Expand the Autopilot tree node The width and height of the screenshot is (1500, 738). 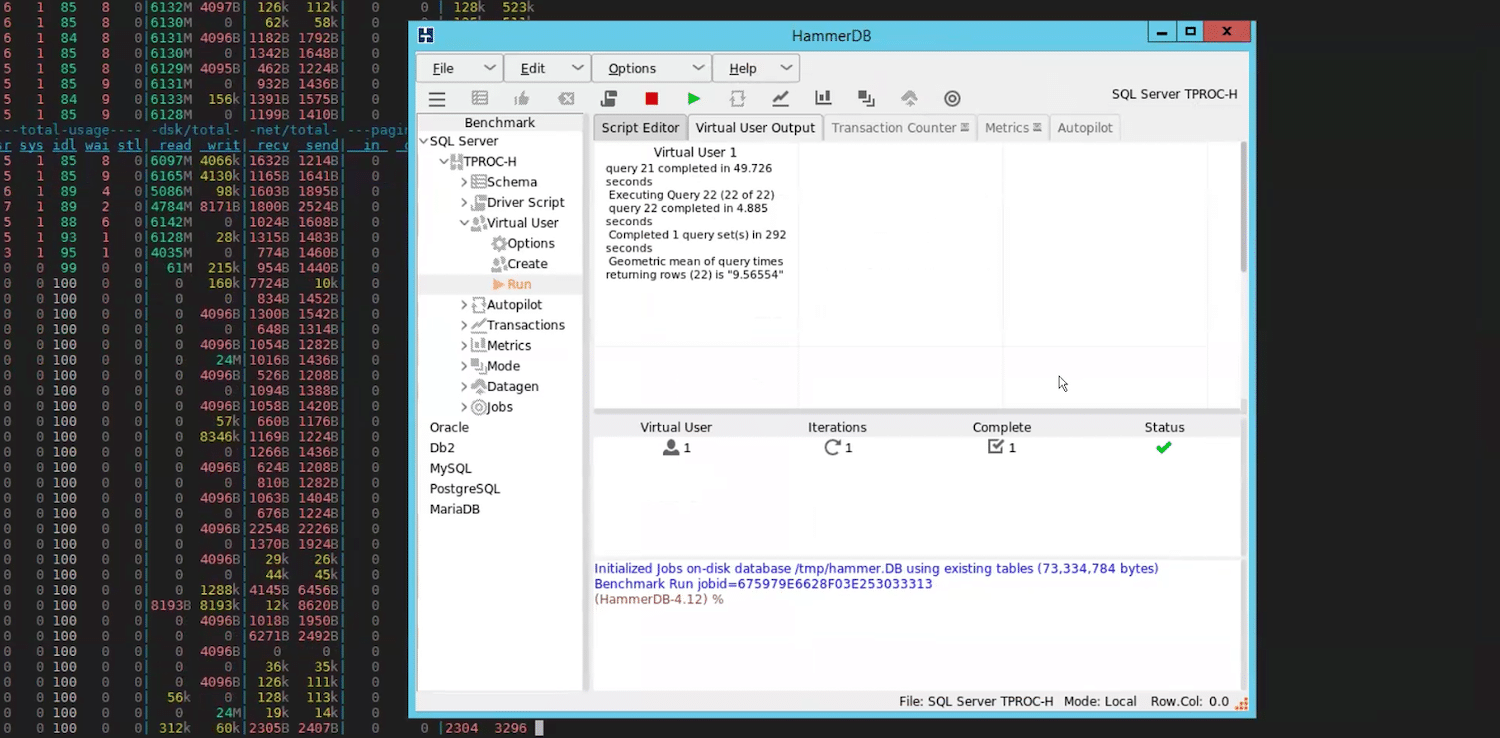(464, 305)
